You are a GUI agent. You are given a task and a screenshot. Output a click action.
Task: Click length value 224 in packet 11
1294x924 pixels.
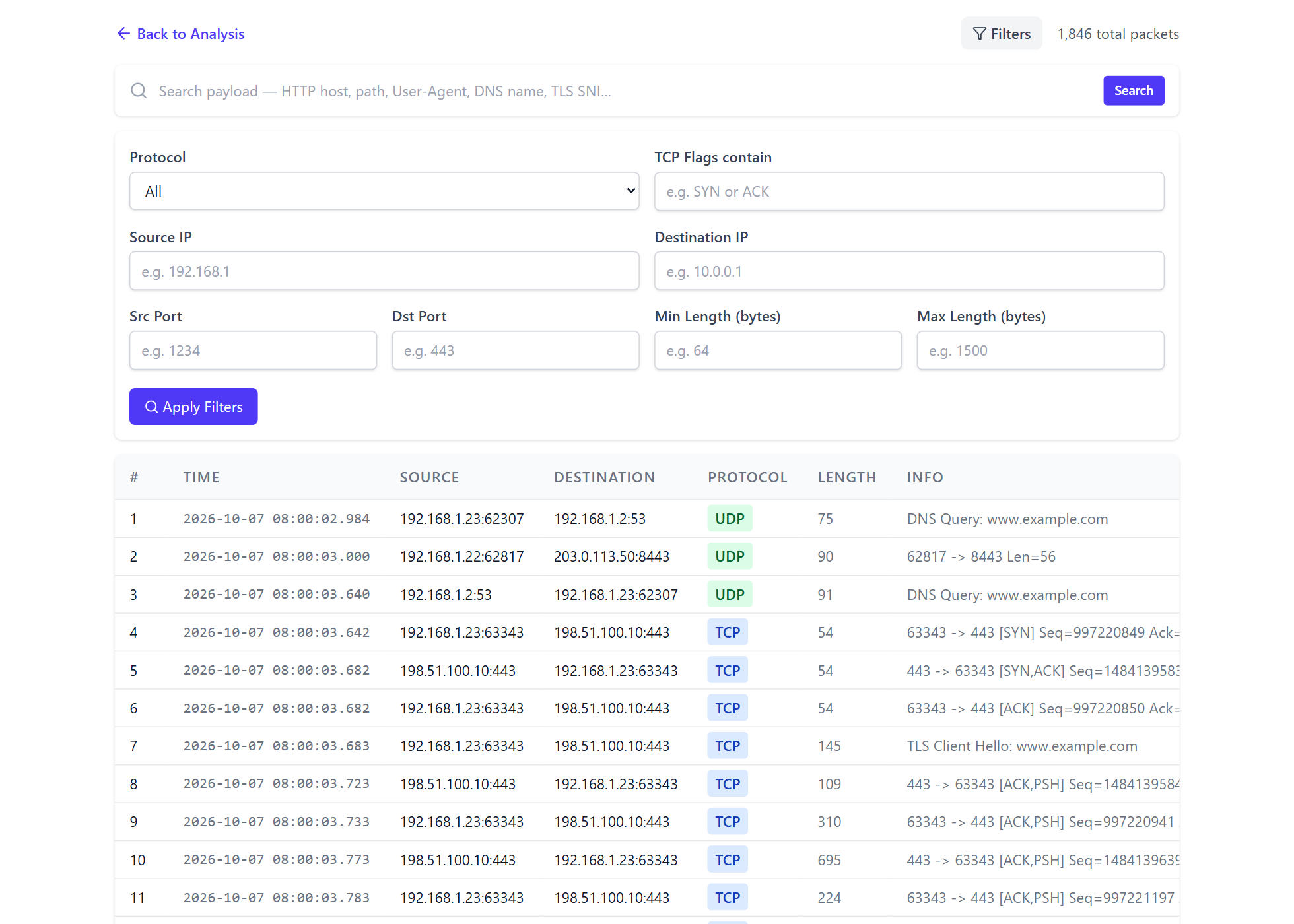pos(829,898)
